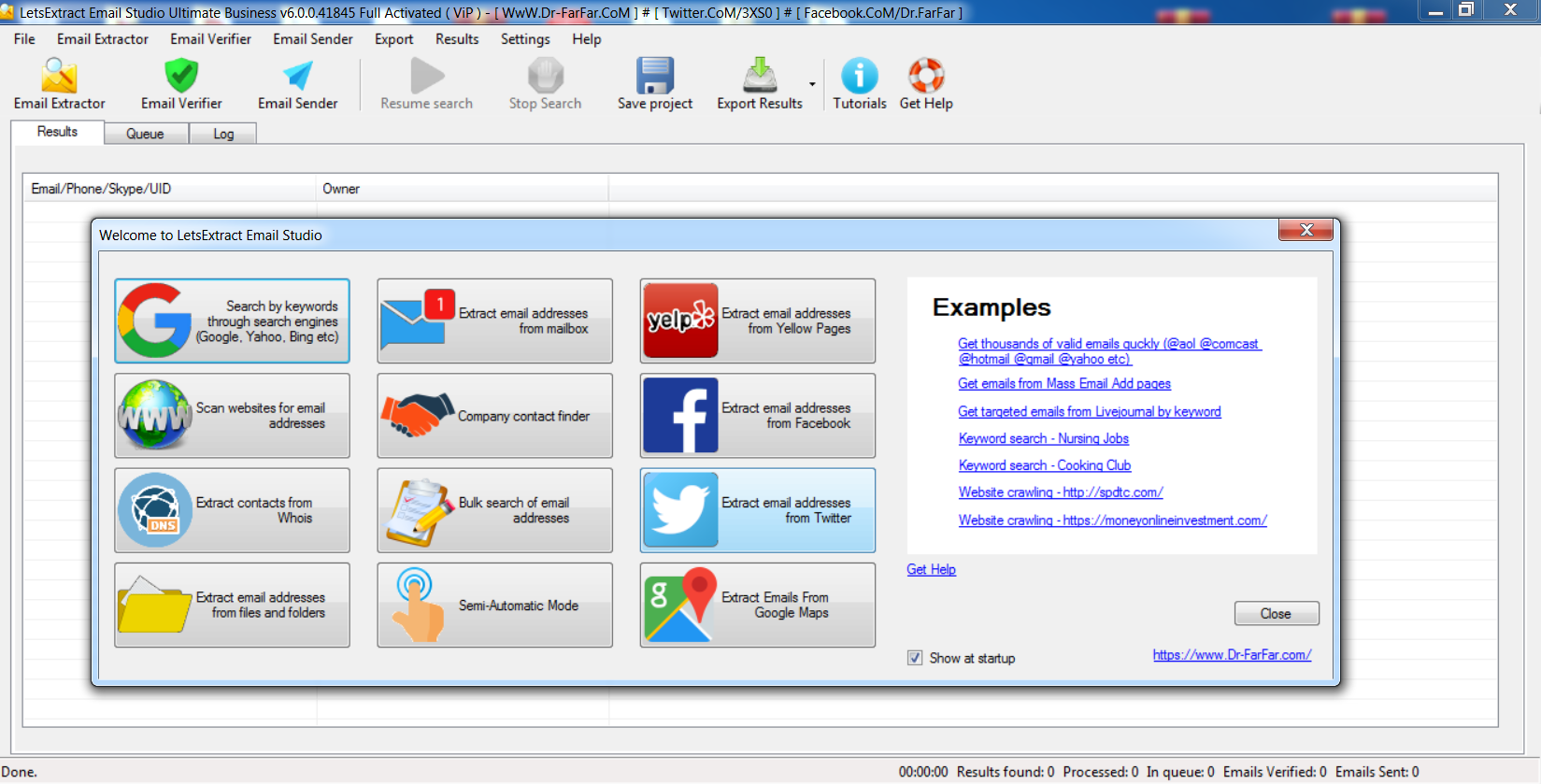Screen dimensions: 1541x784
Task: Choose Extract email addresses from Yellow Pages
Action: [757, 321]
